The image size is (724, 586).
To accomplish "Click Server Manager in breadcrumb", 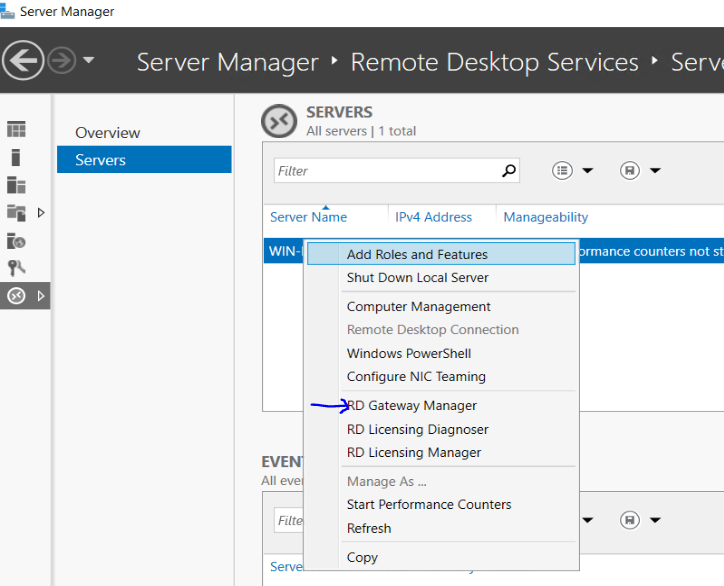I will point(228,62).
